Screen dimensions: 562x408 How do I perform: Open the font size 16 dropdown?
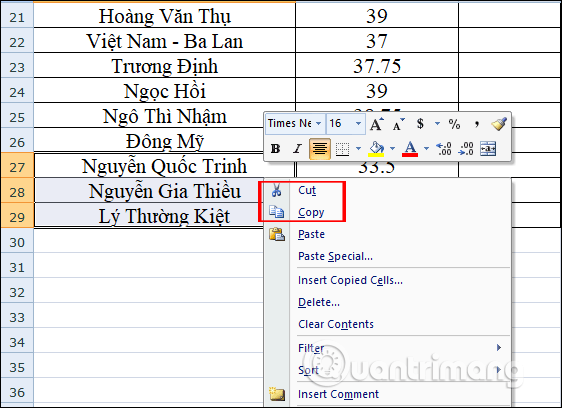pos(358,124)
